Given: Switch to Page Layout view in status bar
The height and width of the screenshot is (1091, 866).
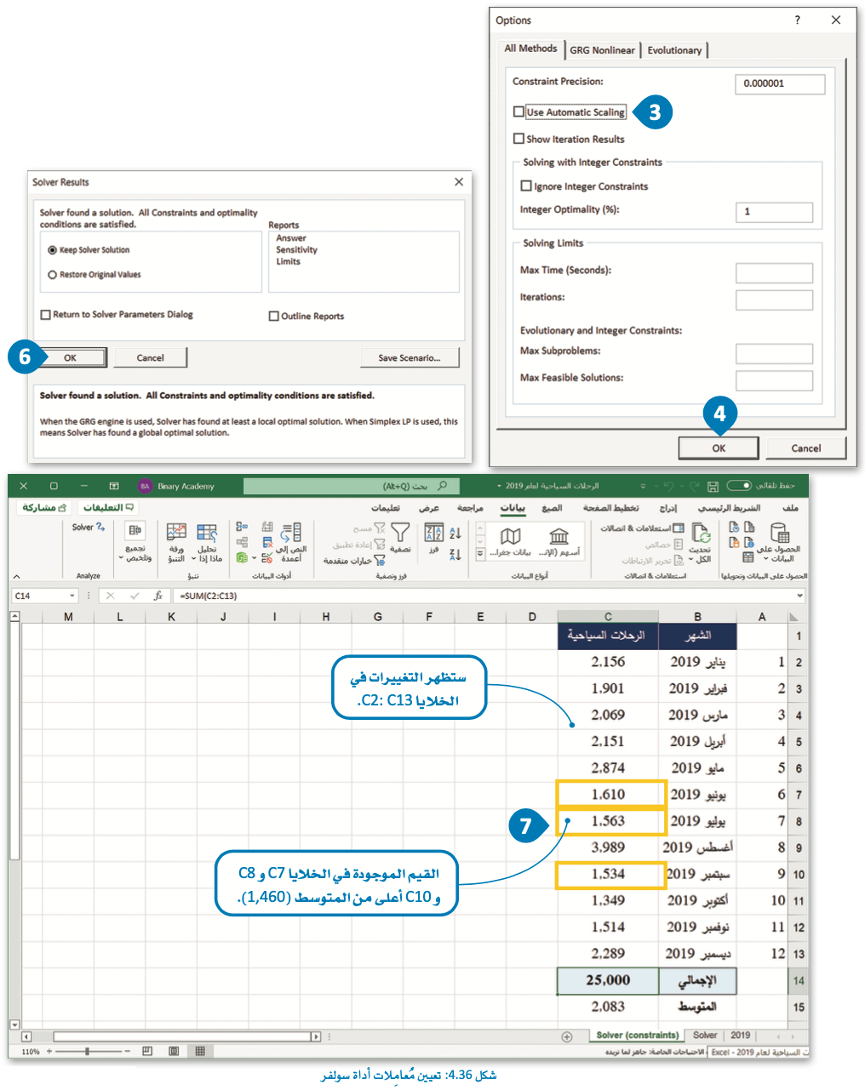Looking at the screenshot, I should pos(174,1051).
